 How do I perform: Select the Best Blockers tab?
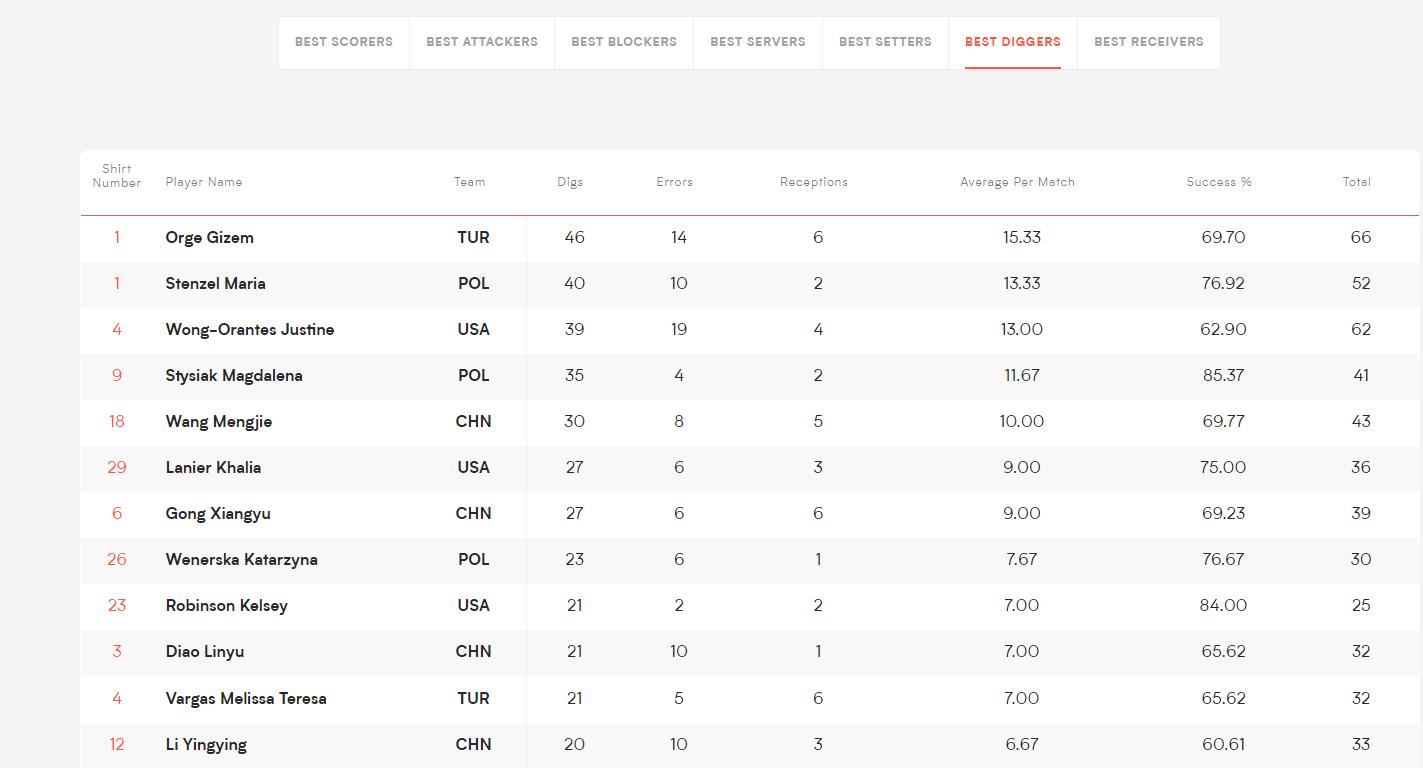(x=624, y=42)
